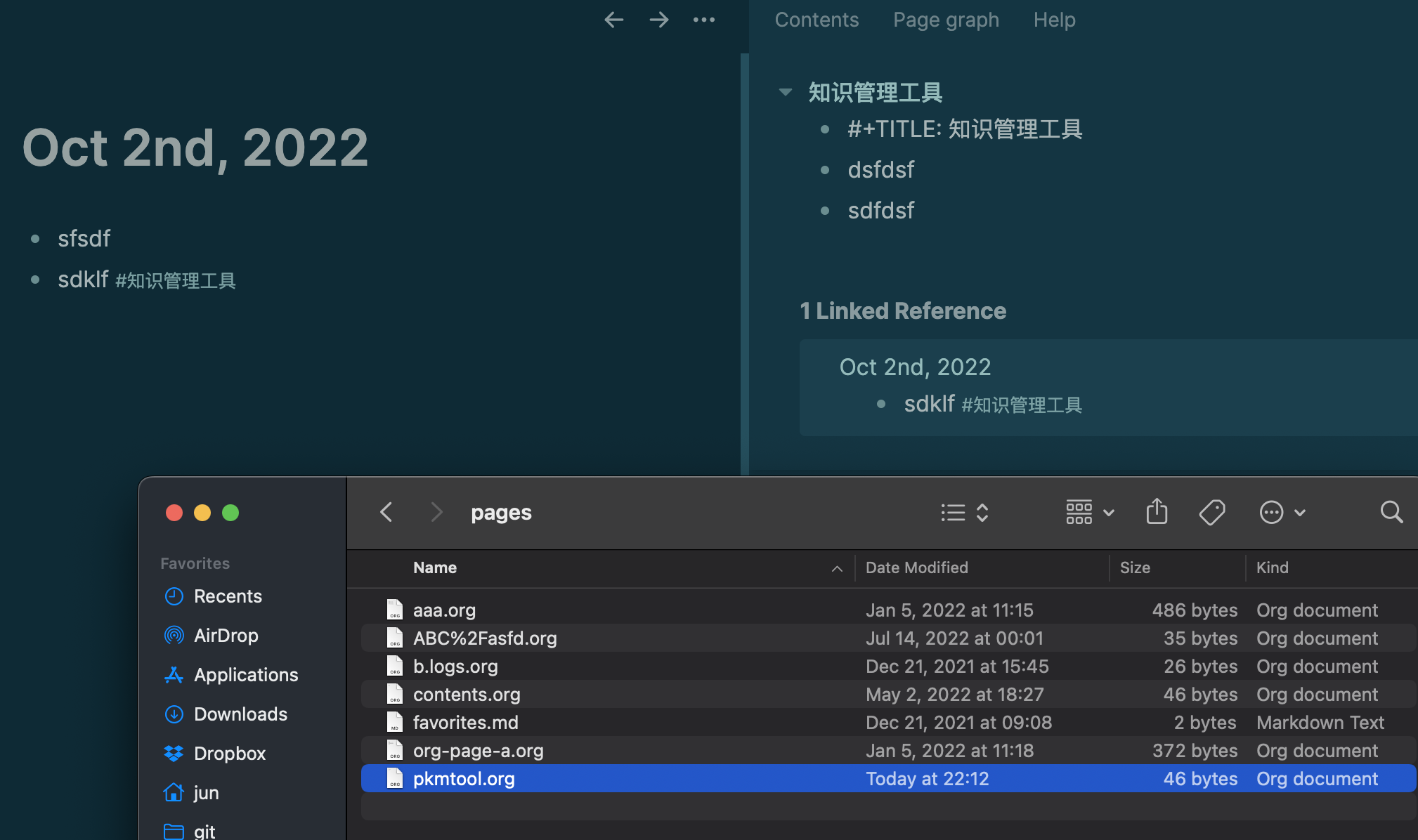
Task: Click the Finder back chevron
Action: (386, 512)
